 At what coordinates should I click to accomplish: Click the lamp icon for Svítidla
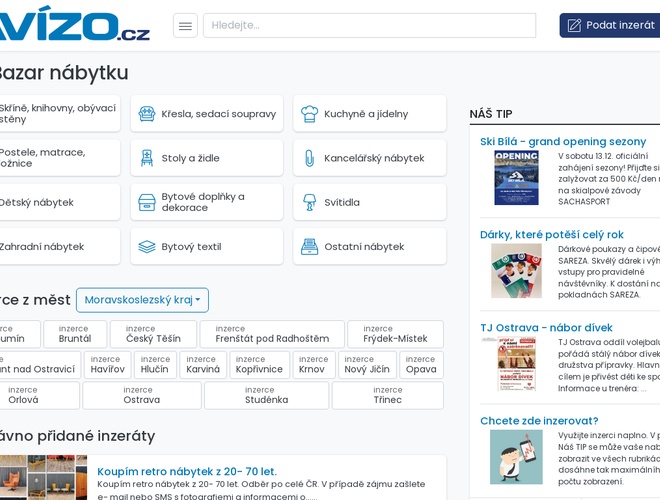coord(310,202)
